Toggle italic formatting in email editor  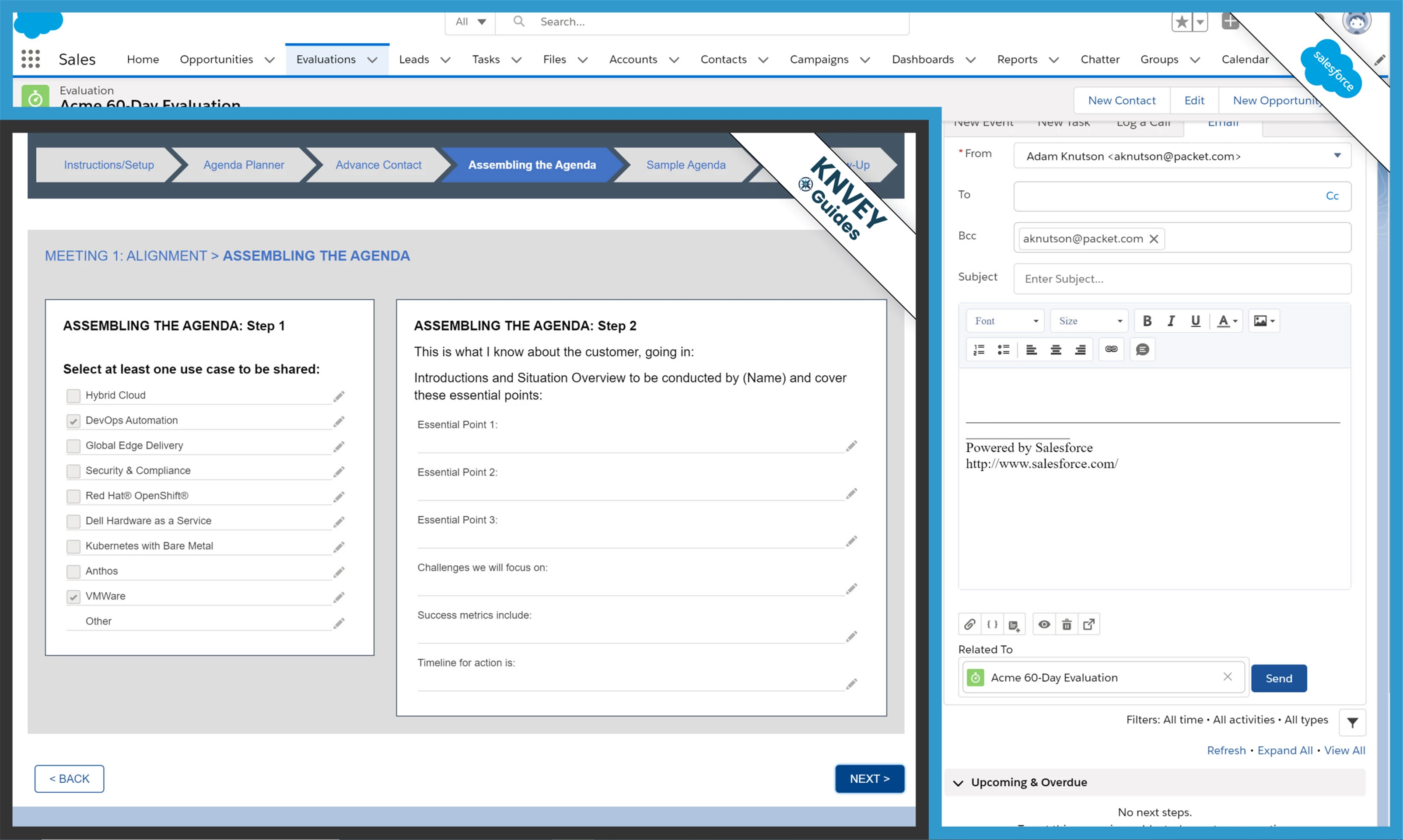[x=1171, y=321]
